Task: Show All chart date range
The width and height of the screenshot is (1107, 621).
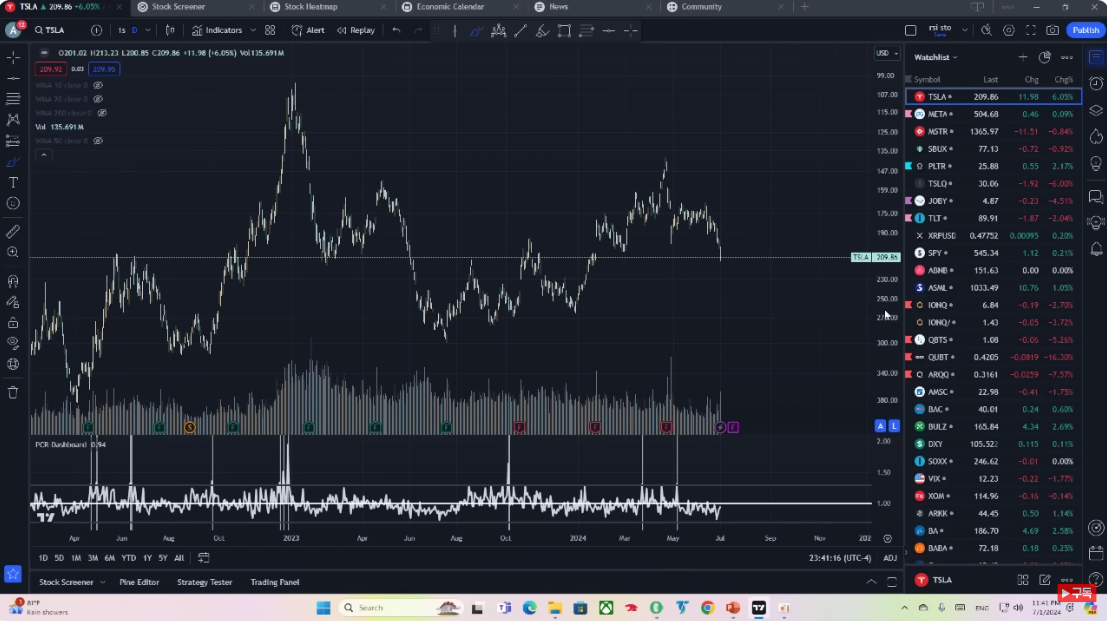Action: click(x=179, y=558)
